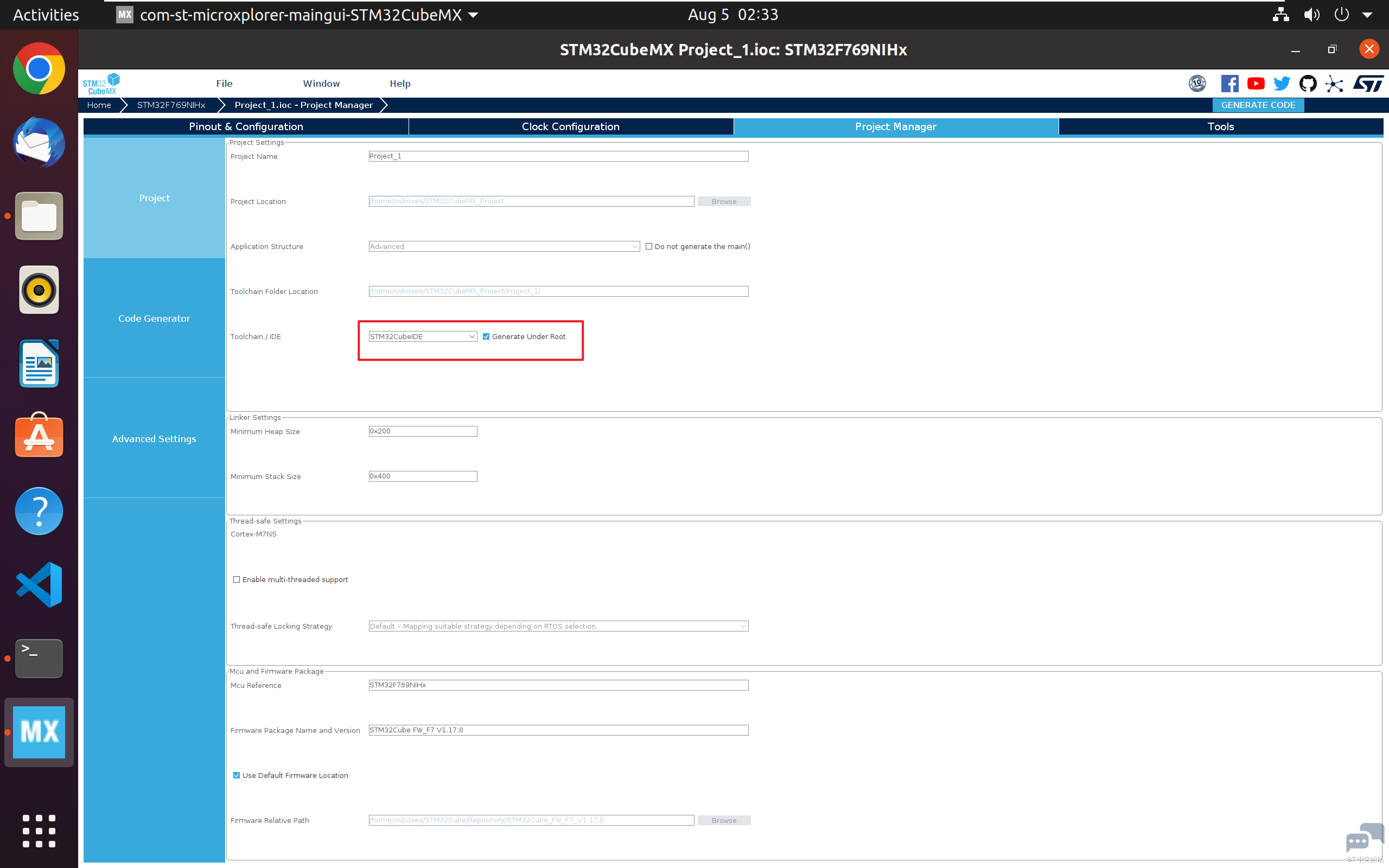Open the Files manager in the dock

point(39,216)
